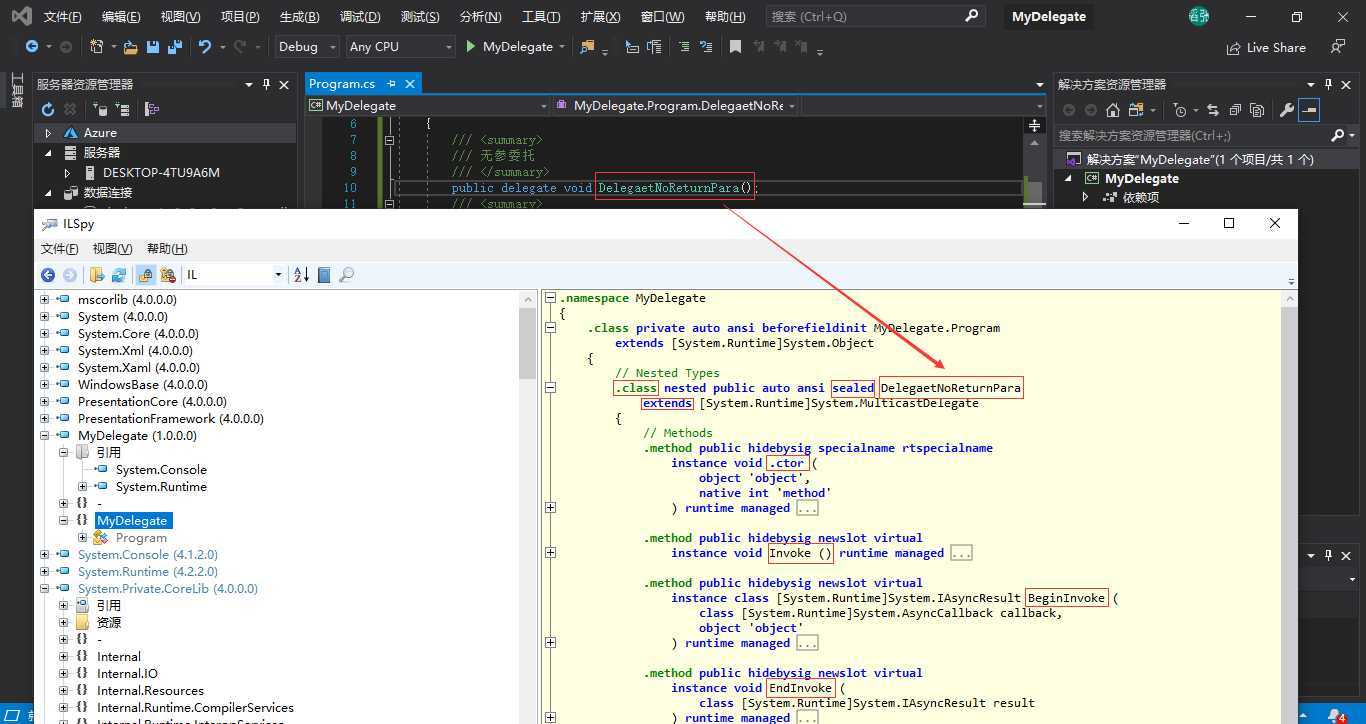This screenshot has height=724, width=1366.
Task: Start debugging with the MyDelegate run button
Action: pyautogui.click(x=509, y=47)
